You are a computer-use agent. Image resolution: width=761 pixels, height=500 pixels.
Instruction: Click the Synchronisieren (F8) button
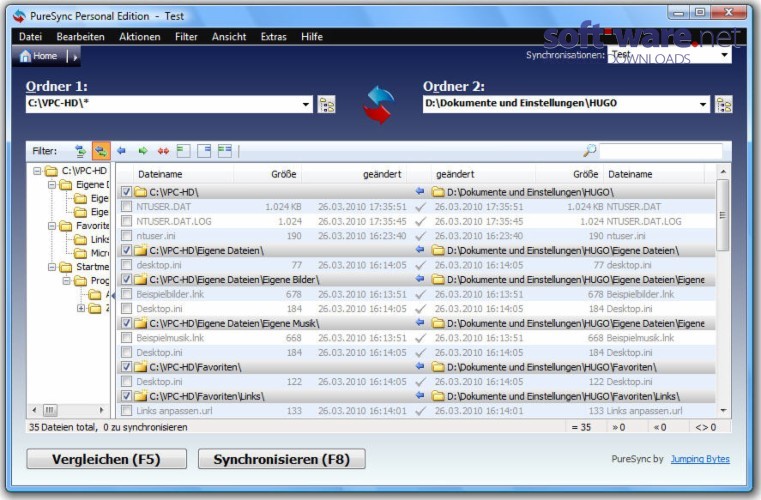tap(281, 459)
